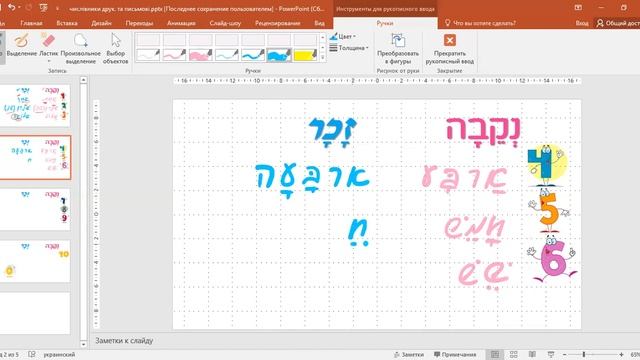The image size is (640, 360).
Task: Open ribbon display options icon
Action: click(578, 7)
